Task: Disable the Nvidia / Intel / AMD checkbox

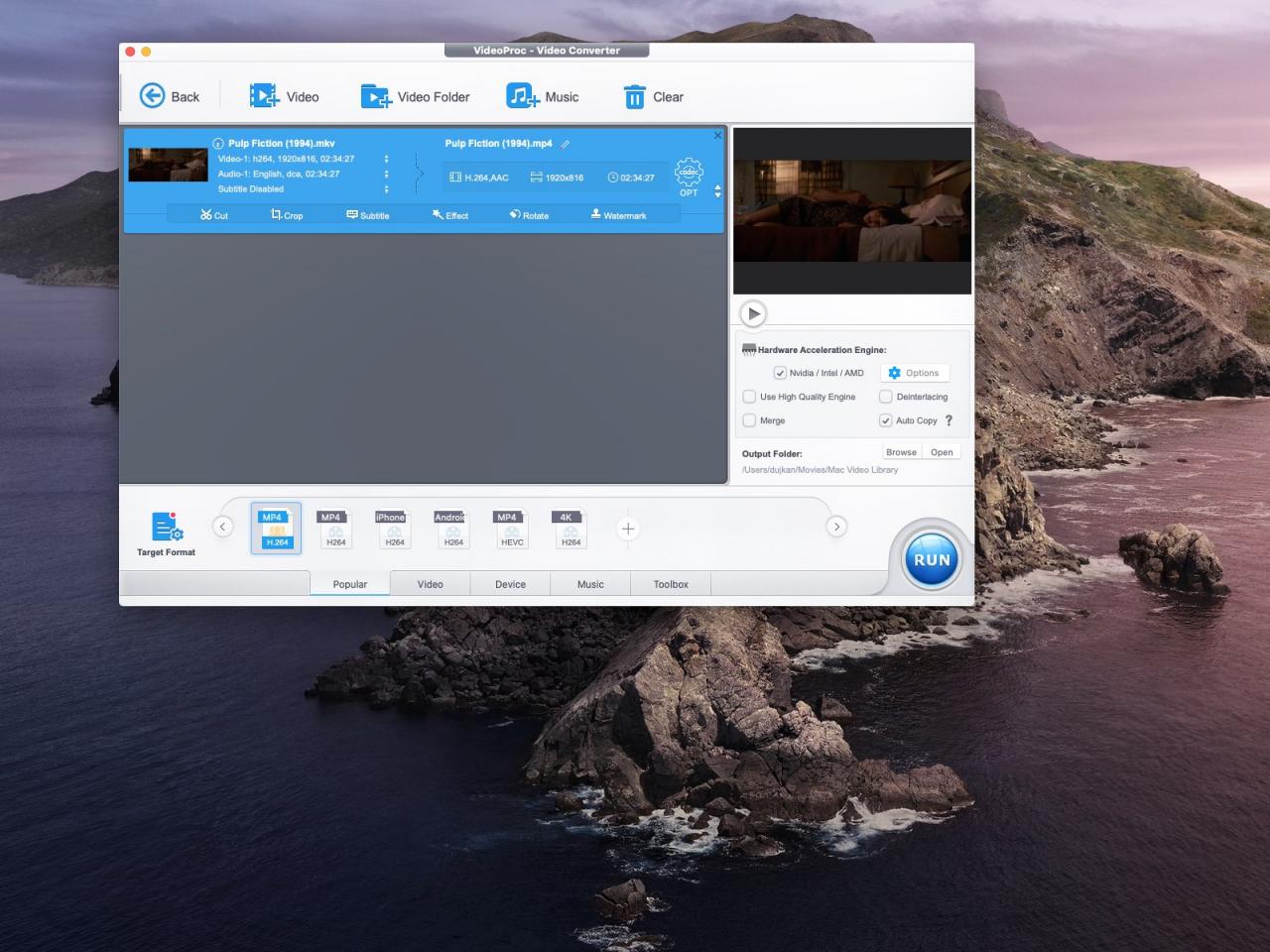Action: pyautogui.click(x=780, y=373)
